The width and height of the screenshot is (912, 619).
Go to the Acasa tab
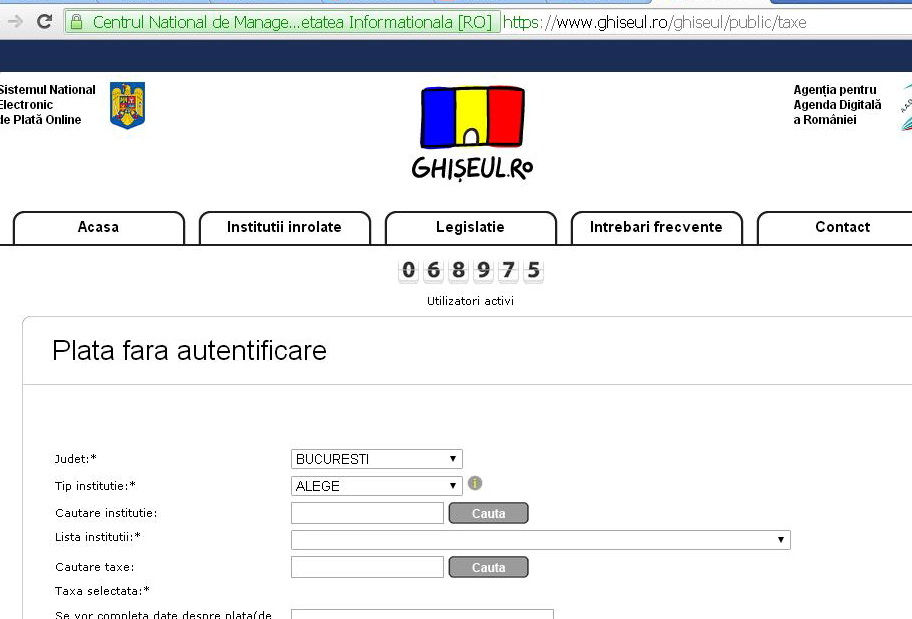tap(98, 228)
